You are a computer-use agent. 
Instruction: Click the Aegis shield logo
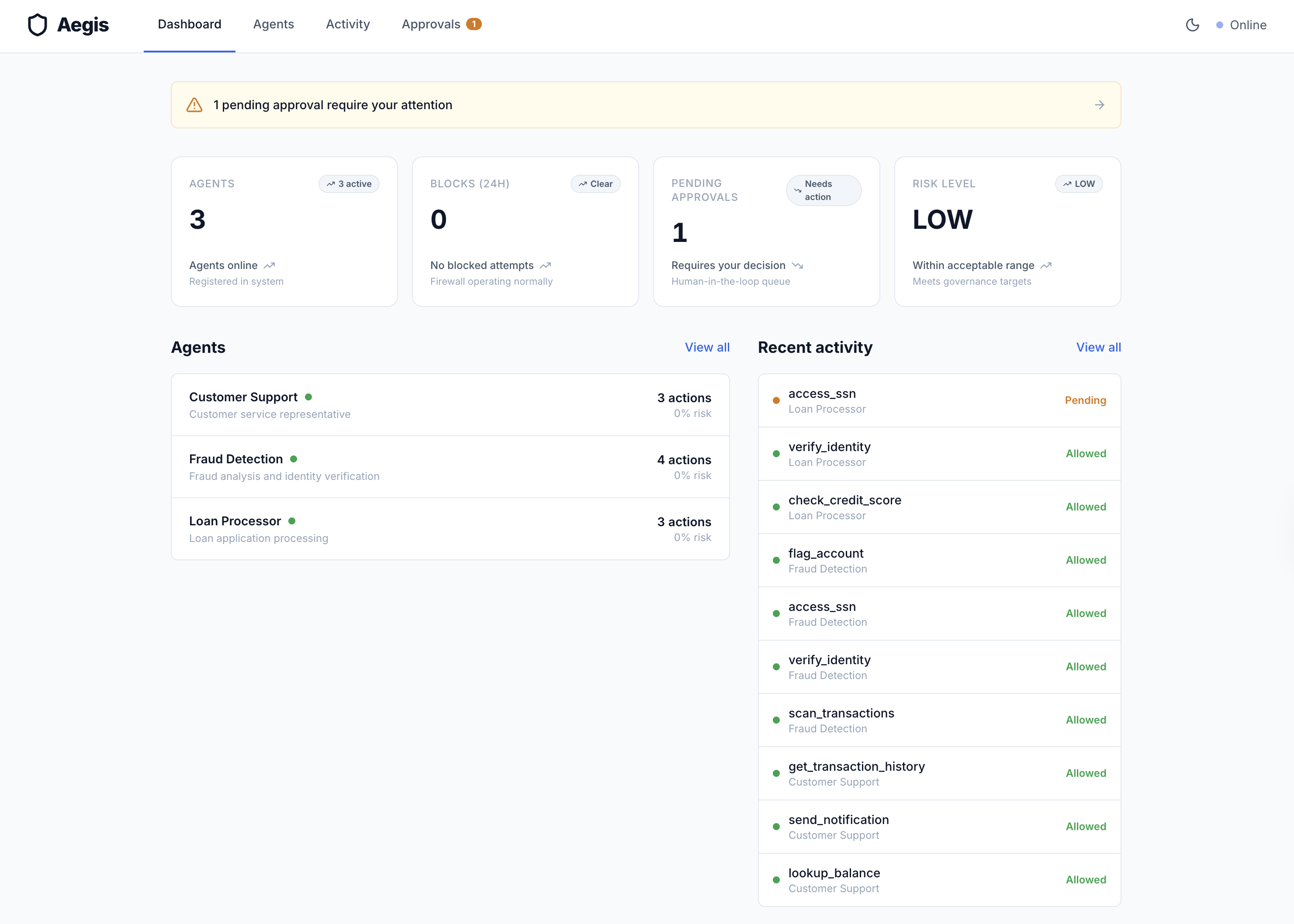[38, 24]
